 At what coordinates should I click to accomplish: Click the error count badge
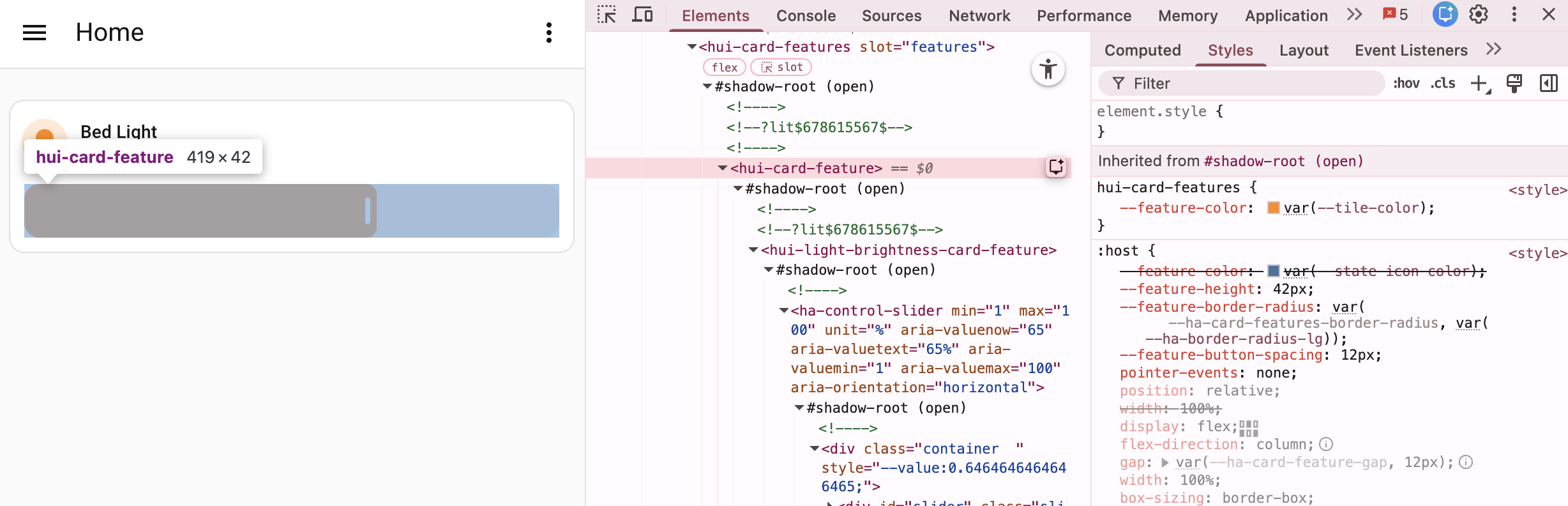point(1395,15)
